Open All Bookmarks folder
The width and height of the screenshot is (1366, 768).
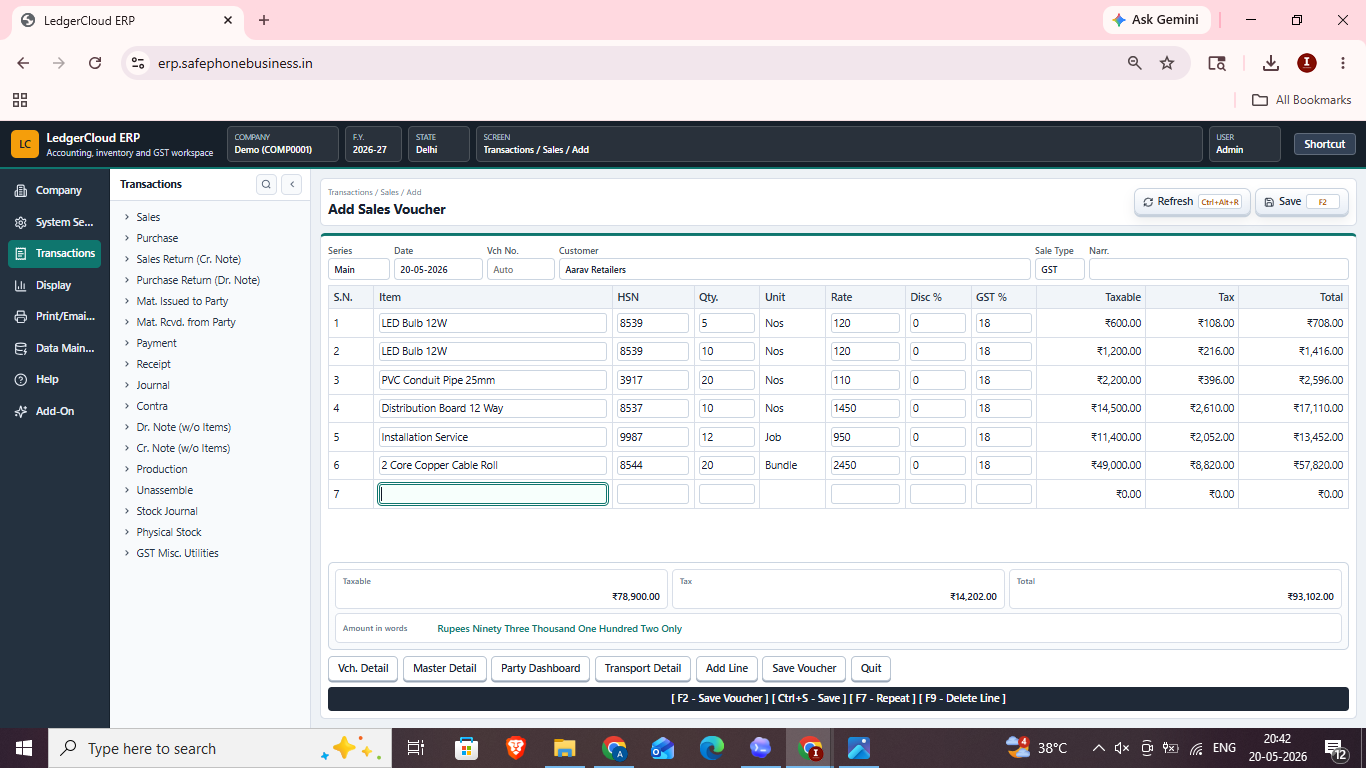coord(1302,100)
